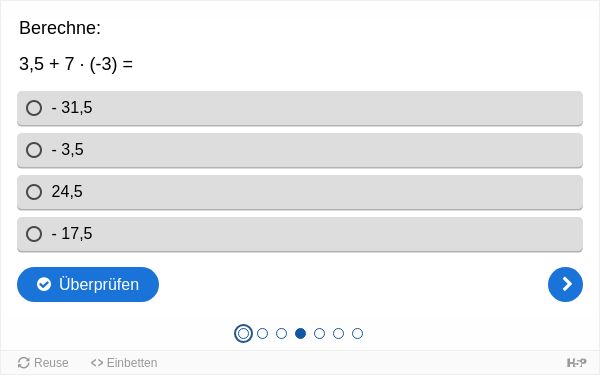Jump to the first progress dot
The image size is (600, 376).
[x=243, y=334]
